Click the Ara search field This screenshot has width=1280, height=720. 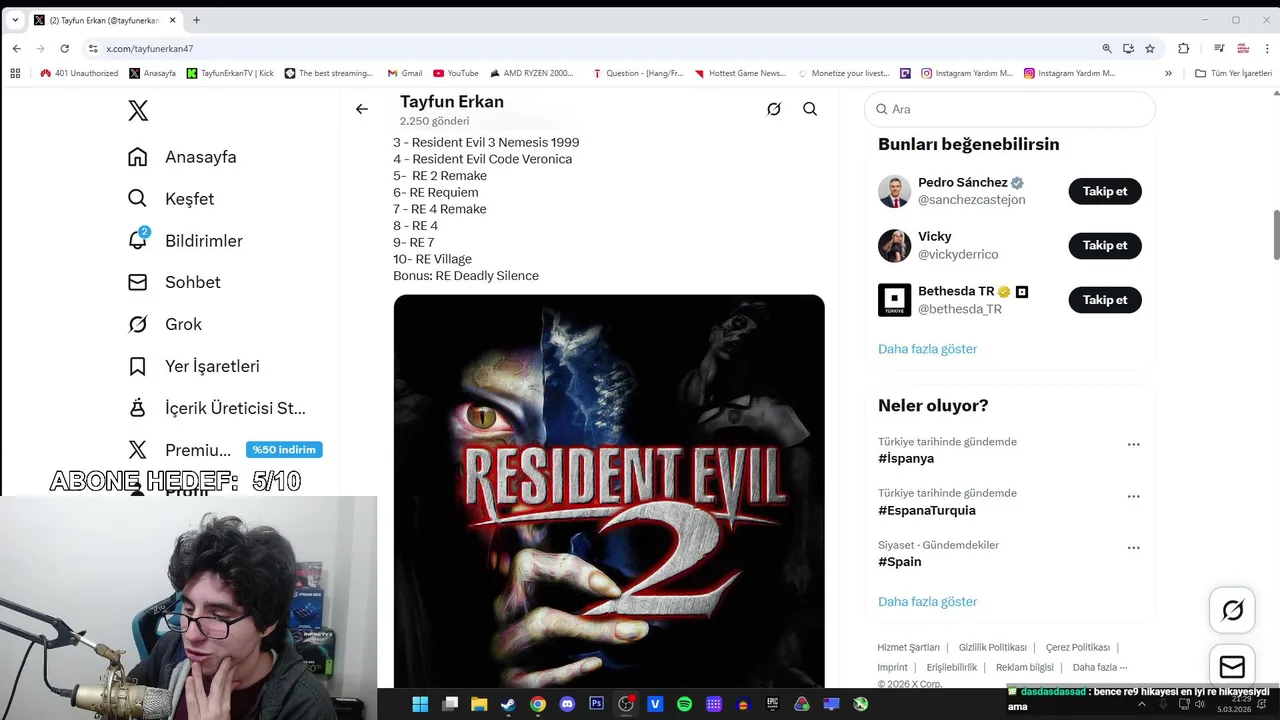point(1010,109)
